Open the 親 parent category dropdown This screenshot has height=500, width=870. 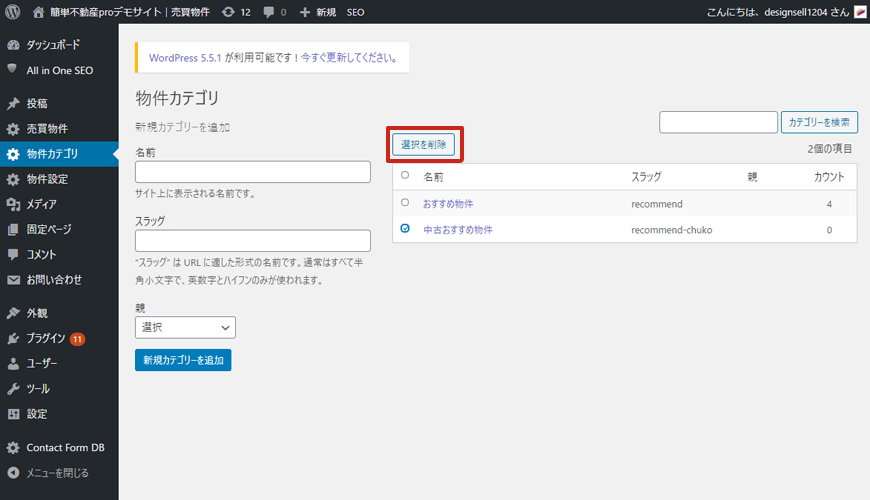(185, 327)
